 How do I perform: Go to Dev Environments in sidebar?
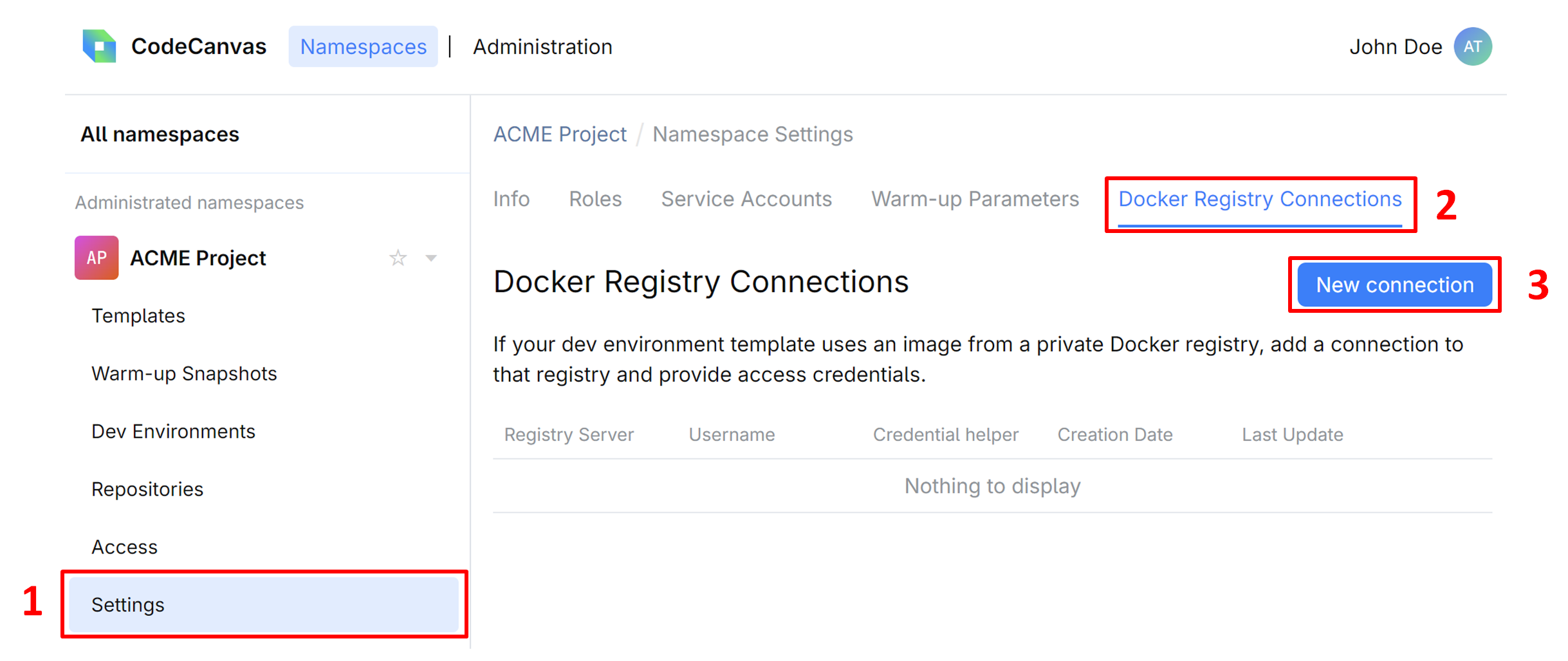click(173, 431)
